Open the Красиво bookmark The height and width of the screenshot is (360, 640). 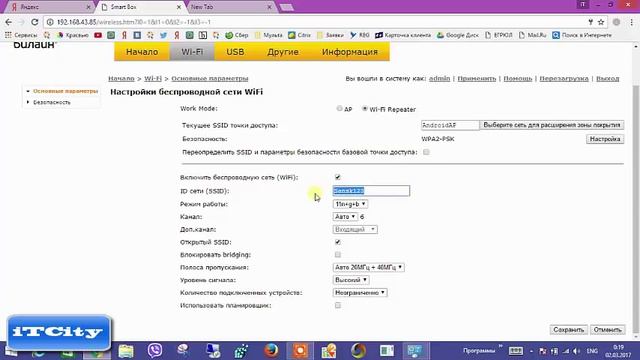pos(73,36)
